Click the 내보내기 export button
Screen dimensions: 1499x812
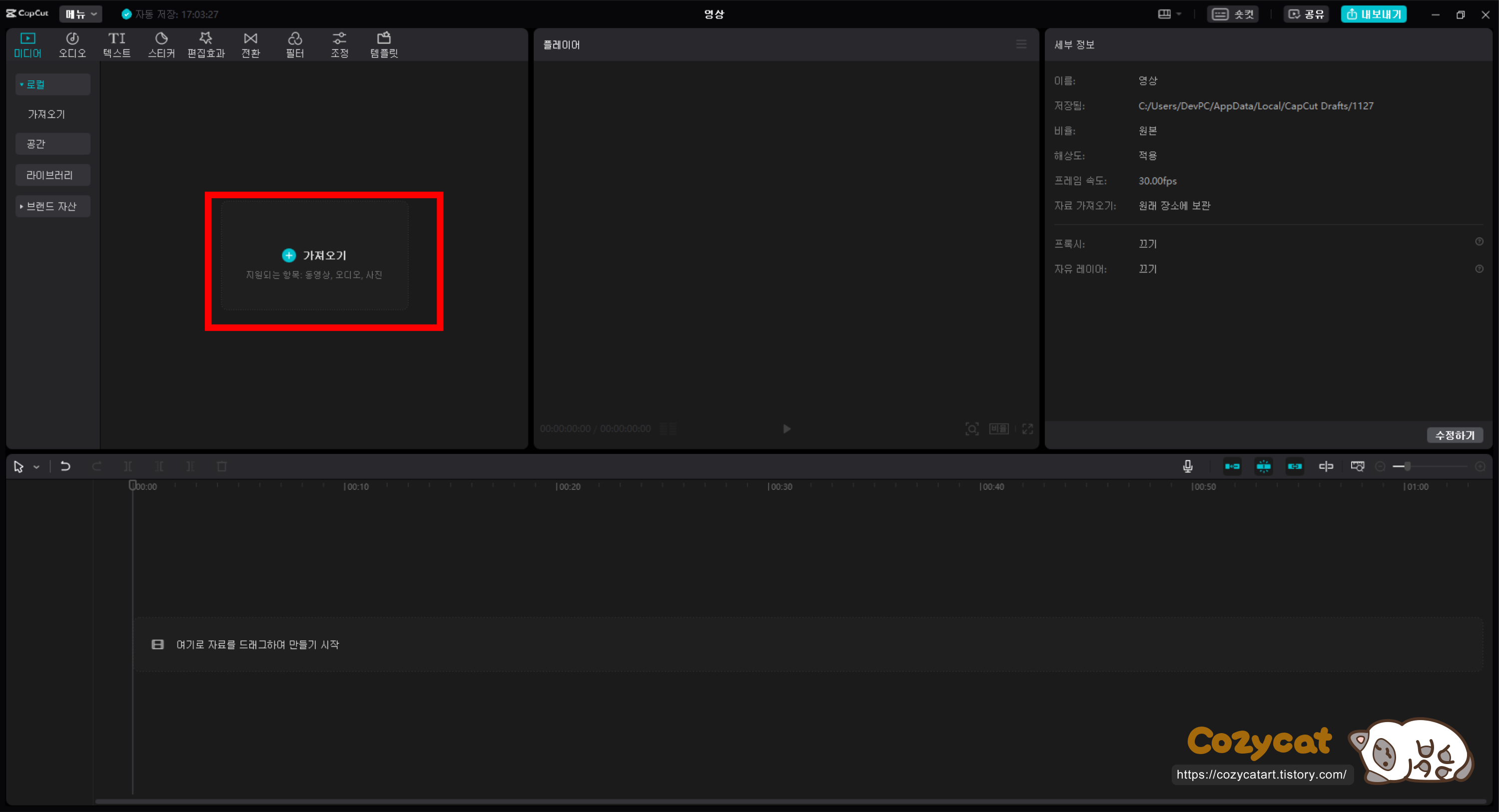(1373, 14)
